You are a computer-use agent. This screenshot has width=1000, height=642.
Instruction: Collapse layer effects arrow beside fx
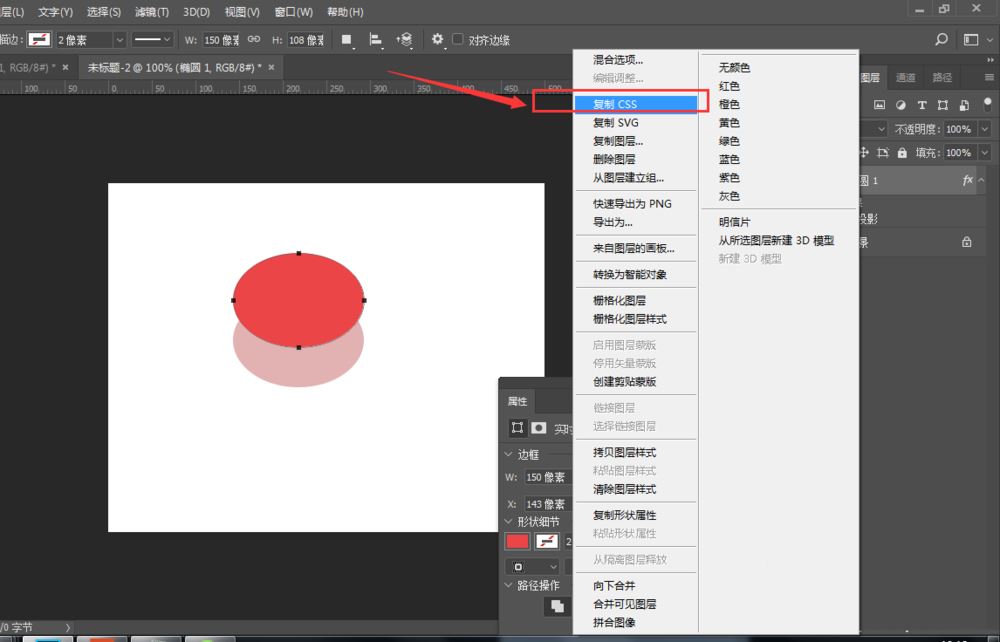[x=981, y=180]
